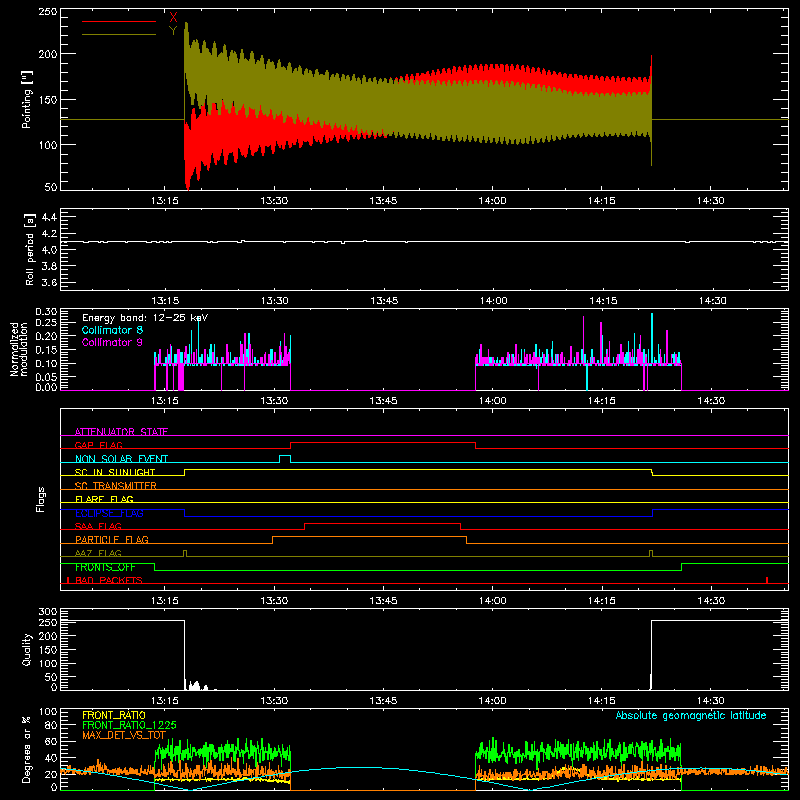Click the 13:30 tick label under the modulation plot
The image size is (800, 800).
[x=274, y=401]
